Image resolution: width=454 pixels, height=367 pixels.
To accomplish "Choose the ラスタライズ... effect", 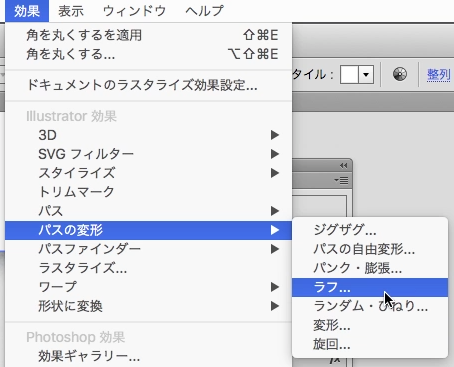I will point(149,268).
